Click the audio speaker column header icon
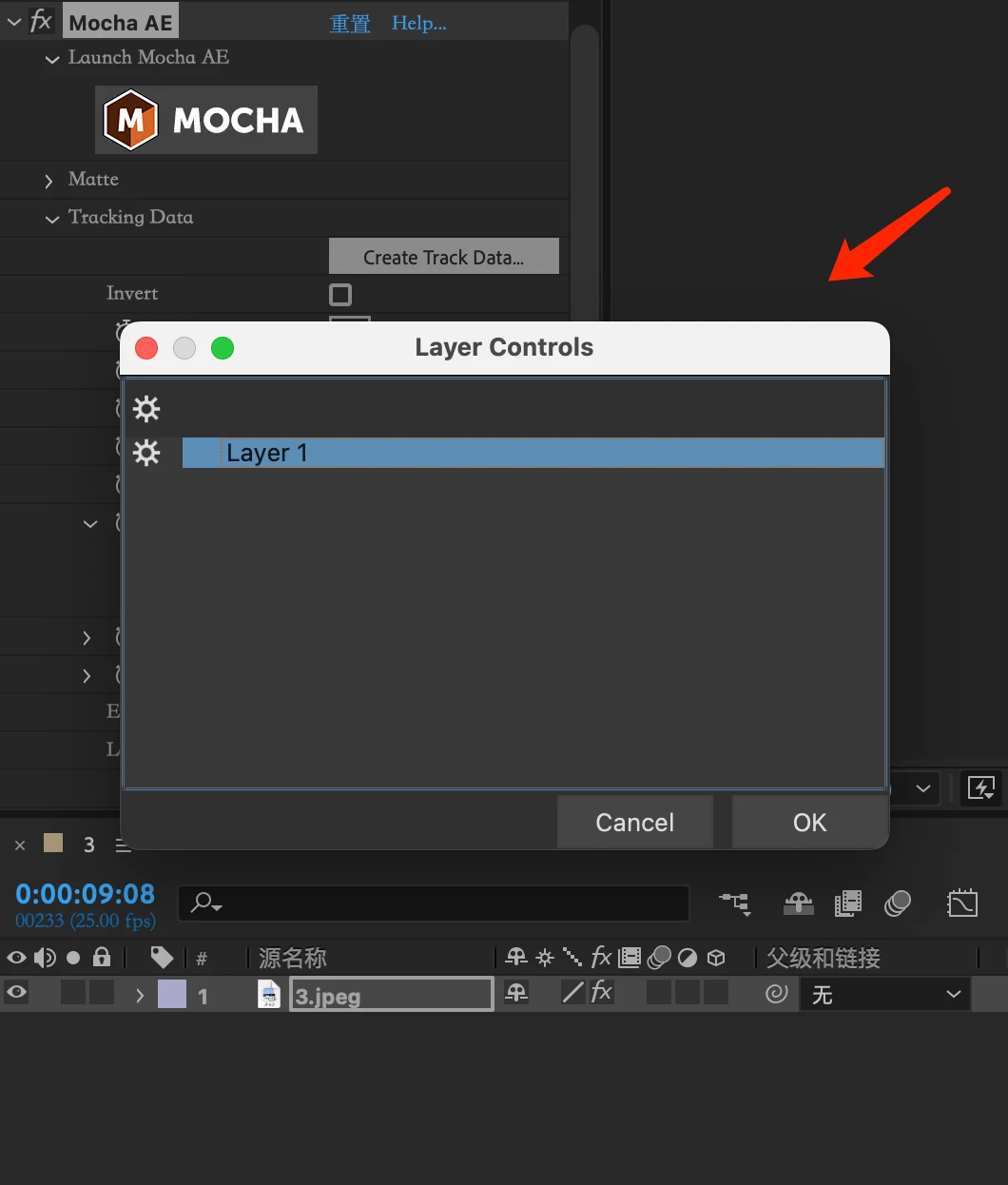Image resolution: width=1008 pixels, height=1185 pixels. coord(45,958)
